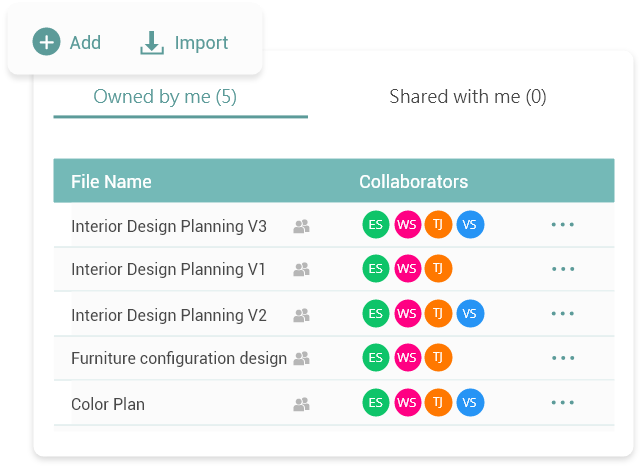This screenshot has width=643, height=469.
Task: Open more options for Interior Design Planning V3
Action: coord(563,225)
